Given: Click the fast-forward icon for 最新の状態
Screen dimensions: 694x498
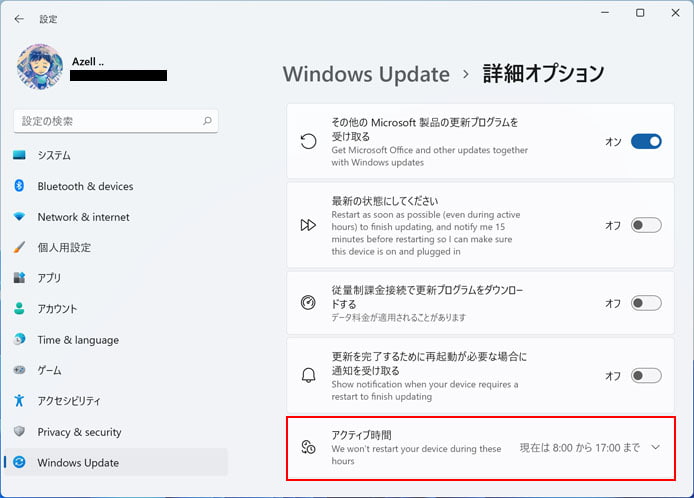Looking at the screenshot, I should (308, 225).
